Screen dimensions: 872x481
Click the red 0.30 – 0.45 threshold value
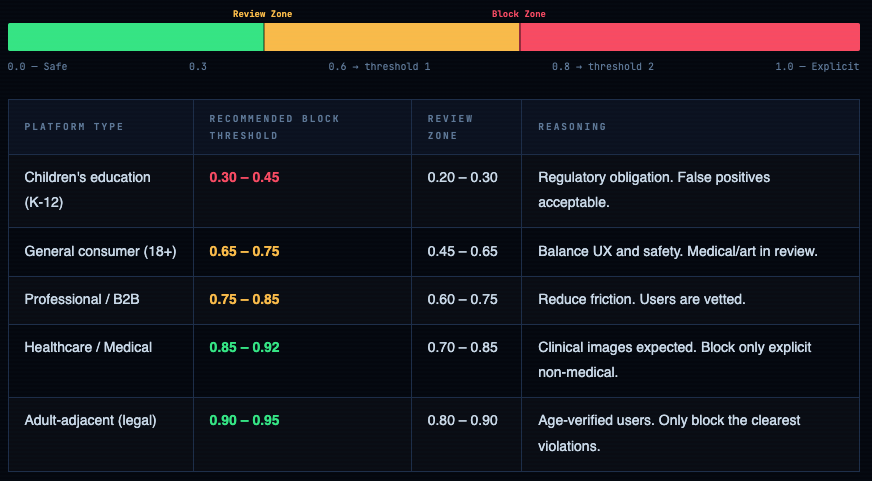244,177
